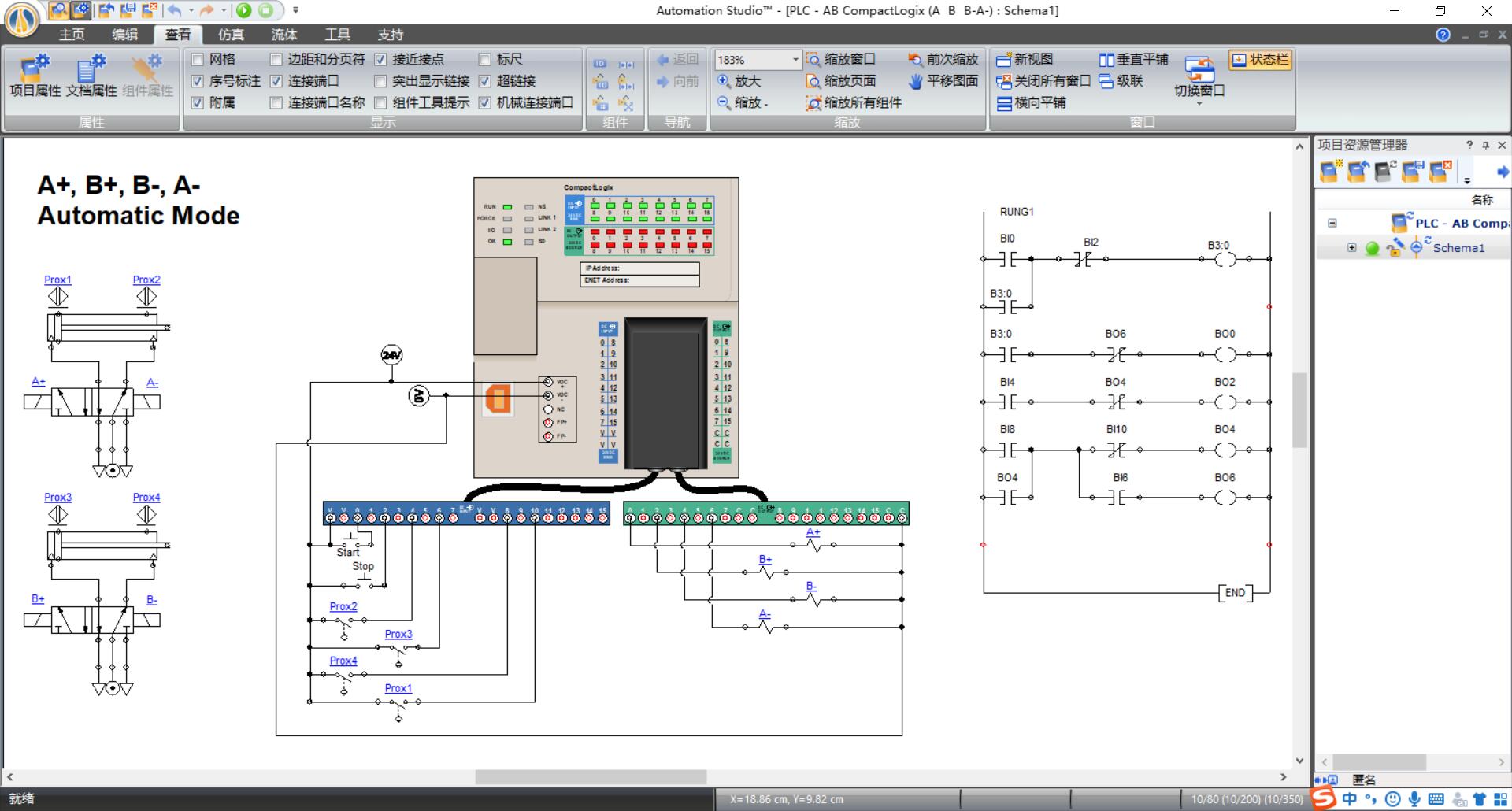Enable 标尺 ruler checkbox
1512x811 pixels.
click(x=485, y=60)
